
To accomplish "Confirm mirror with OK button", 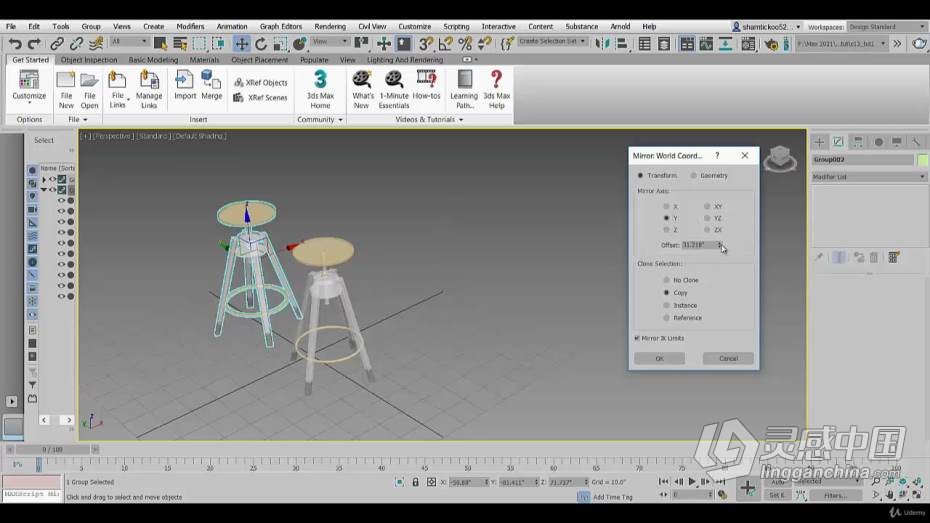I will click(660, 358).
